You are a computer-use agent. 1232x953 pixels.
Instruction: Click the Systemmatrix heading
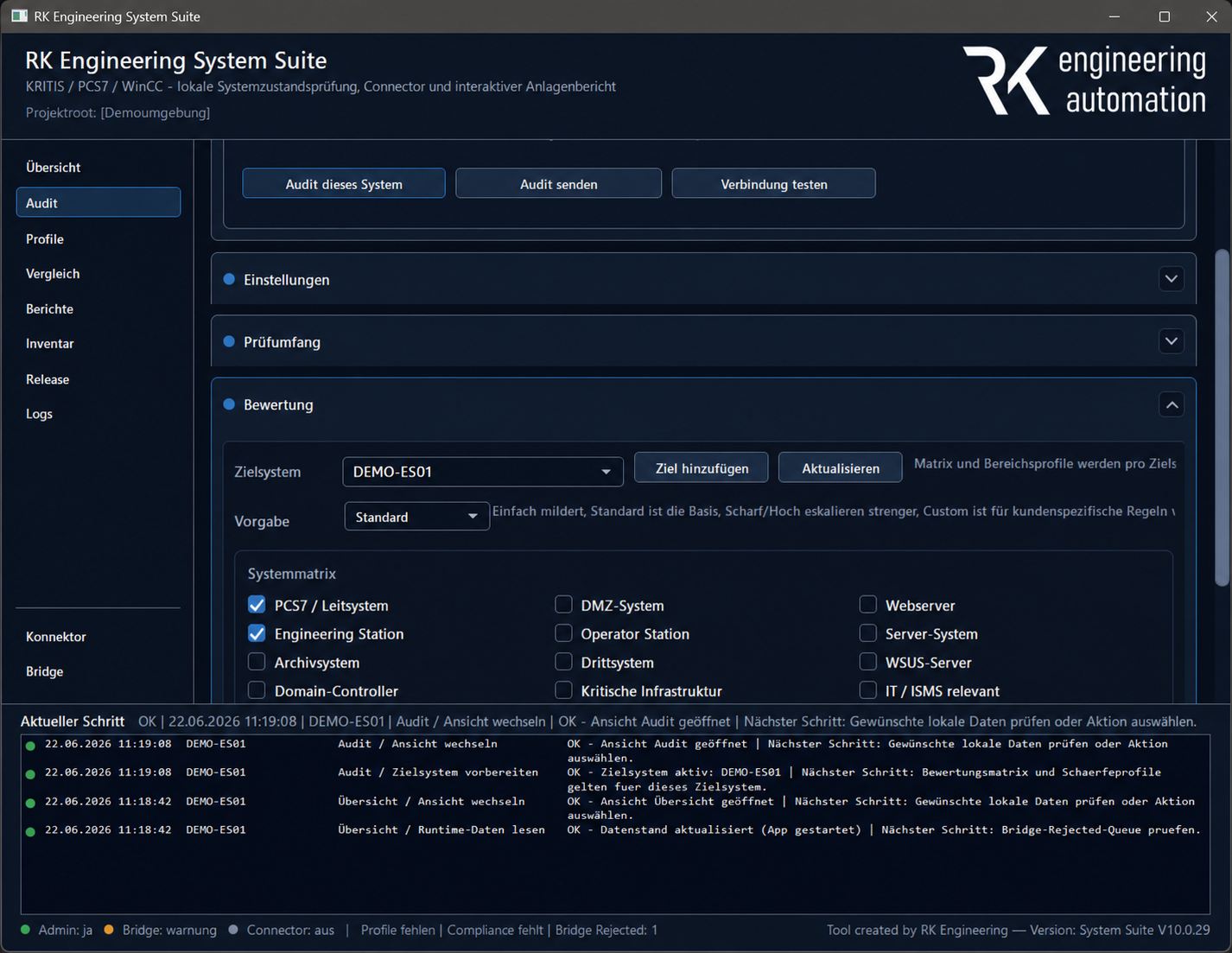coord(292,574)
